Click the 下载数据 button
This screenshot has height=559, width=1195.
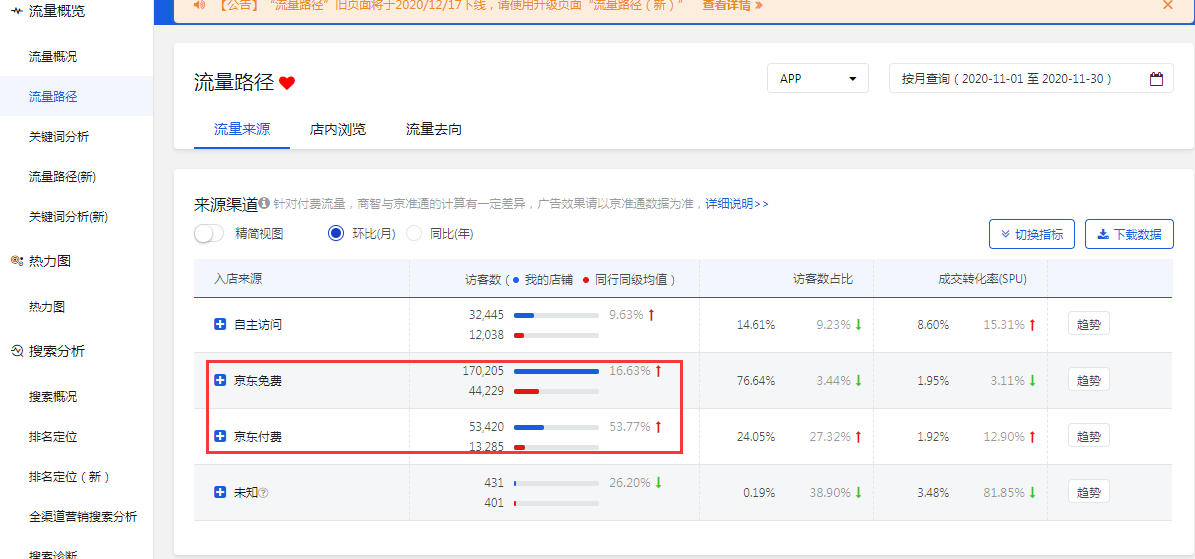1129,234
